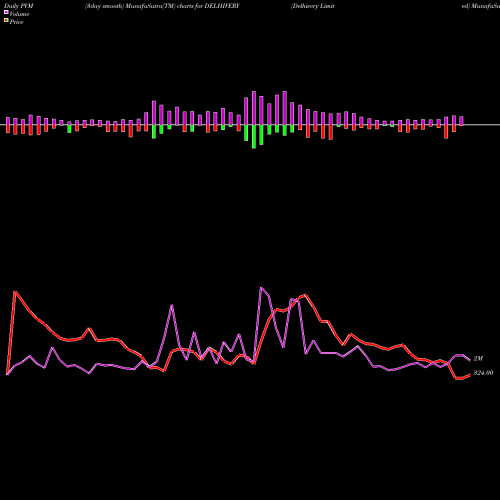Click the Volume legend color swatch
This screenshot has width=500, height=500.
[6, 12]
